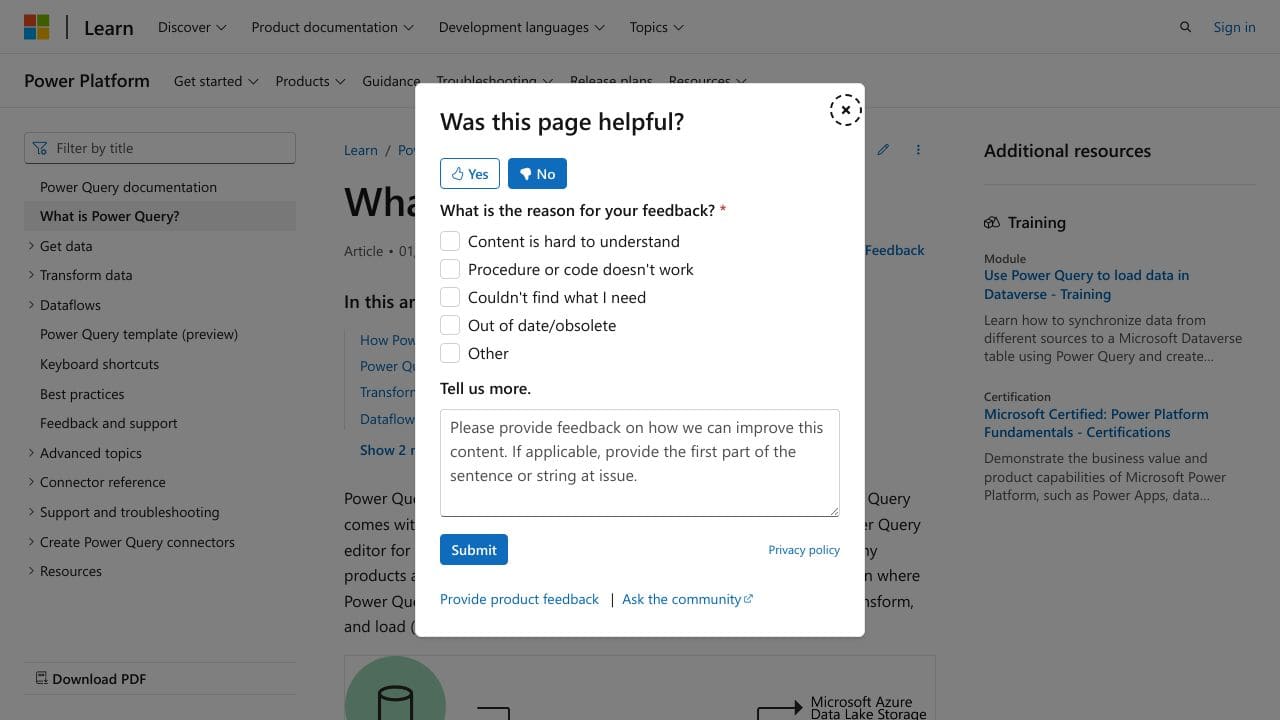The image size is (1280, 720).
Task: Expand 'Dataflows' tree node
Action: coord(70,305)
